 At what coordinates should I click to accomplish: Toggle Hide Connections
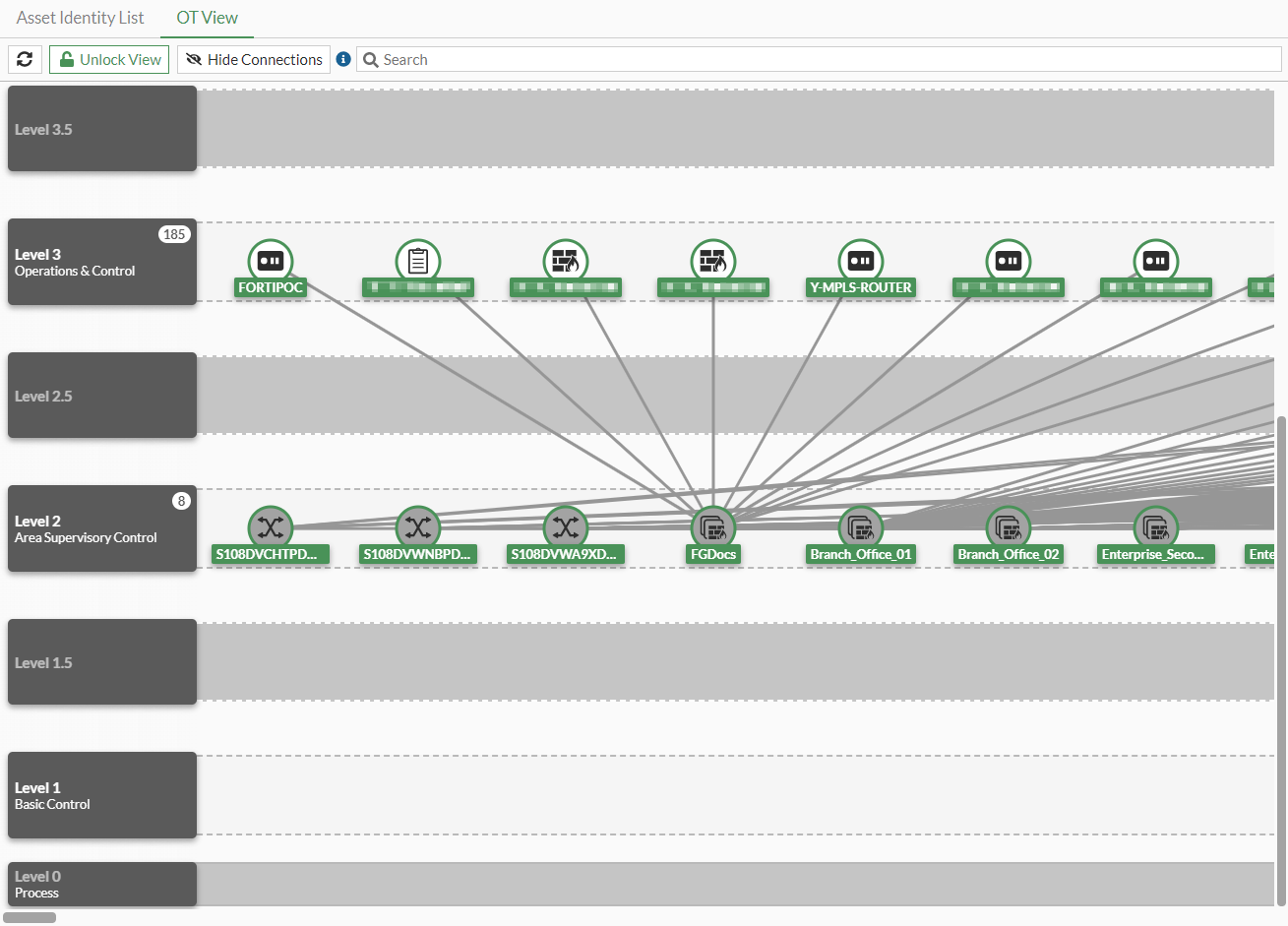pyautogui.click(x=253, y=59)
